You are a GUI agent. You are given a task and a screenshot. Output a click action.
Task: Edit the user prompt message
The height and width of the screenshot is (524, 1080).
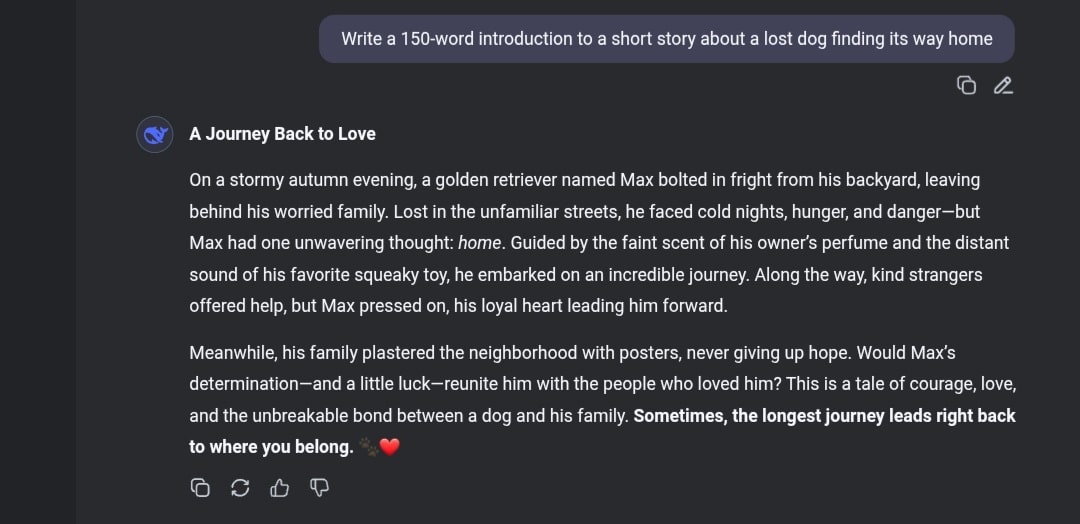point(1003,85)
